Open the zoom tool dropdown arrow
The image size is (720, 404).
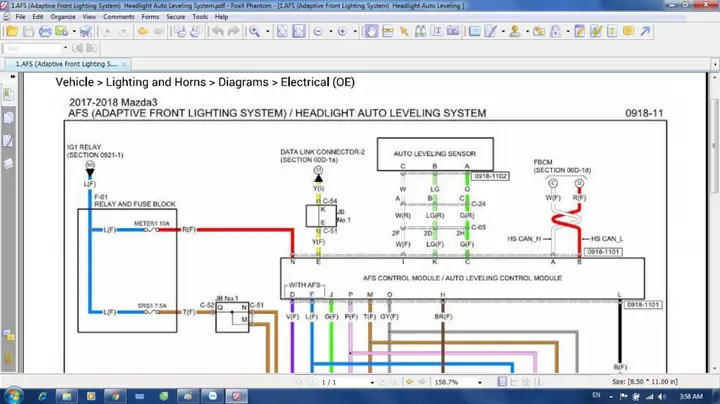coord(268,31)
